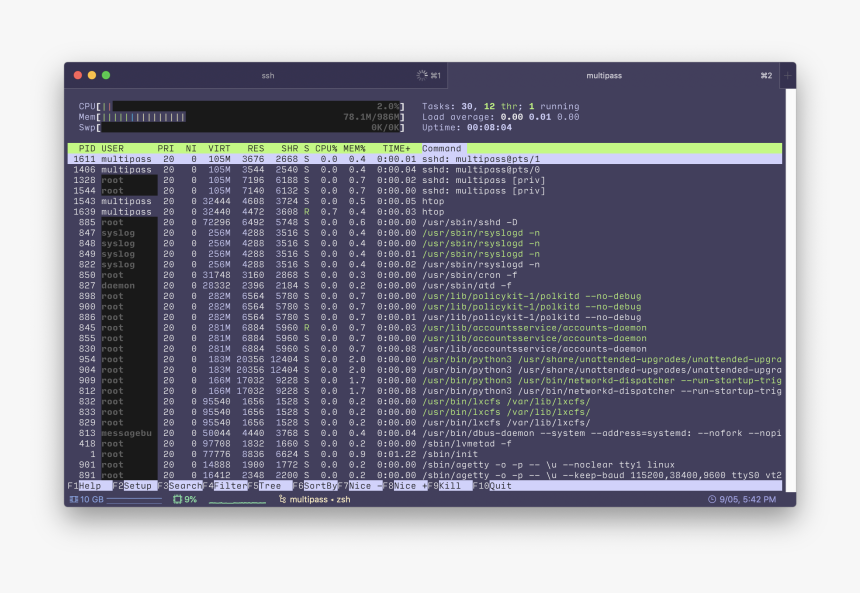The width and height of the screenshot is (860, 593).
Task: Select PID 904 unattended-upgrades row
Action: tap(425, 370)
